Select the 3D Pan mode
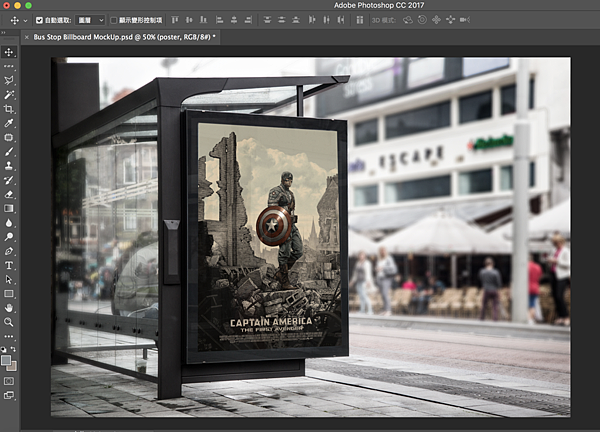The image size is (600, 432). [436, 20]
